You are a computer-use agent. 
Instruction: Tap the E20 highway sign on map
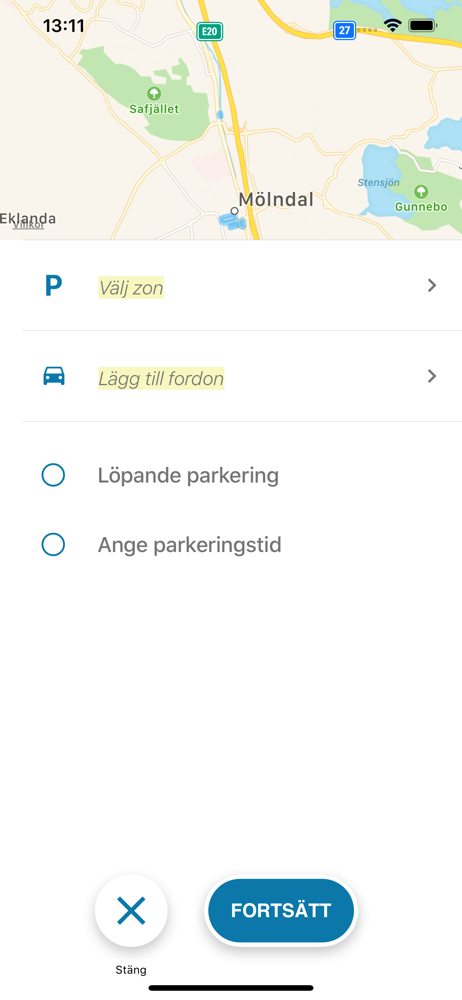(x=209, y=31)
